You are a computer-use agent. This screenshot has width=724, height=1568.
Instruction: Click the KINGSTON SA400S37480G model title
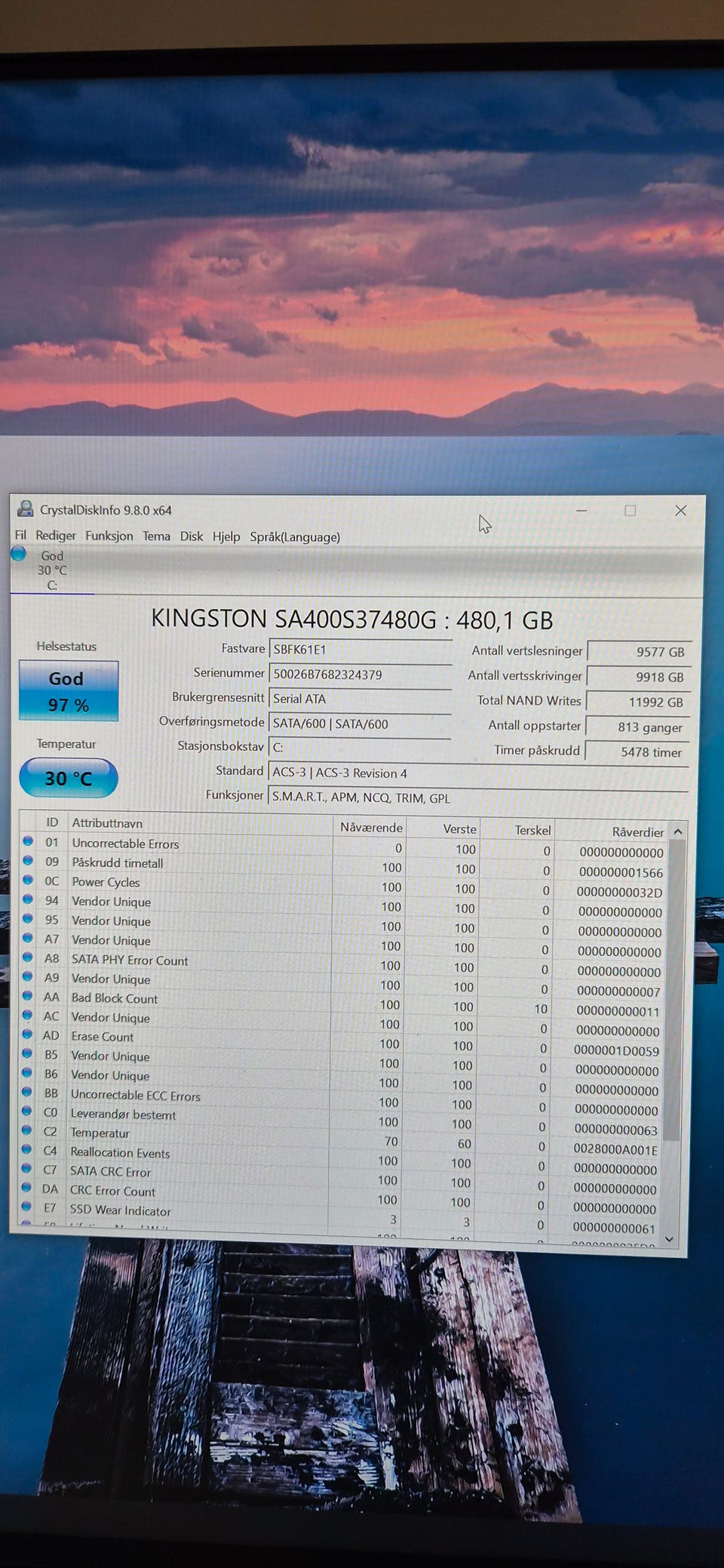tap(352, 620)
